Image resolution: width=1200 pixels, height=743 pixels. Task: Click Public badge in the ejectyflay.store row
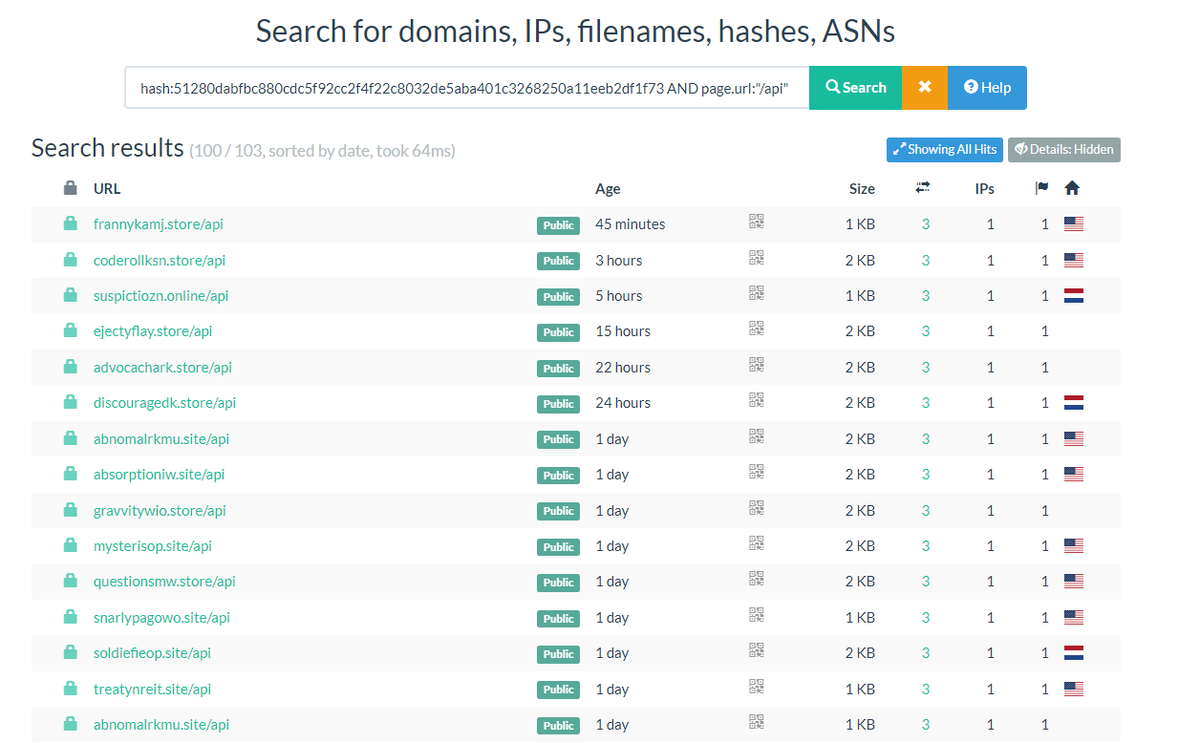(x=558, y=332)
